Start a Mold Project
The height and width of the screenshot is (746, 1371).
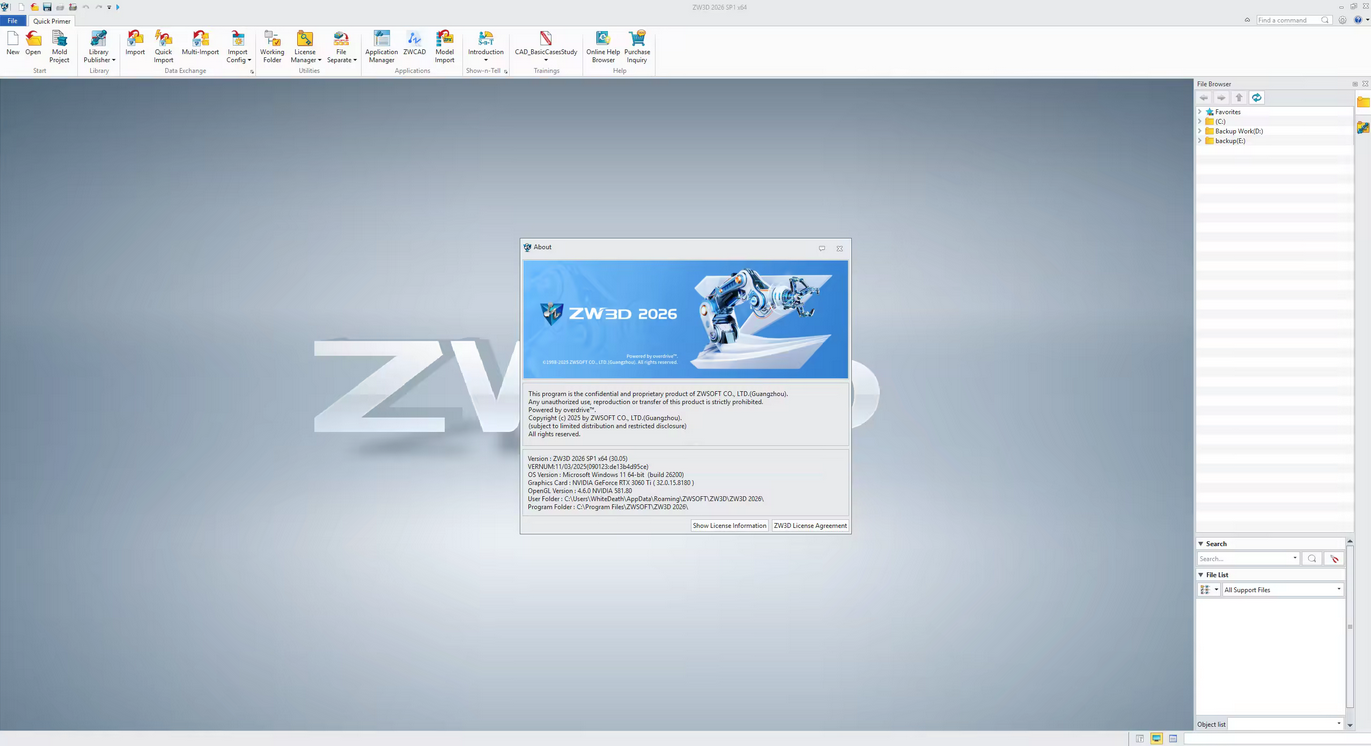(59, 47)
